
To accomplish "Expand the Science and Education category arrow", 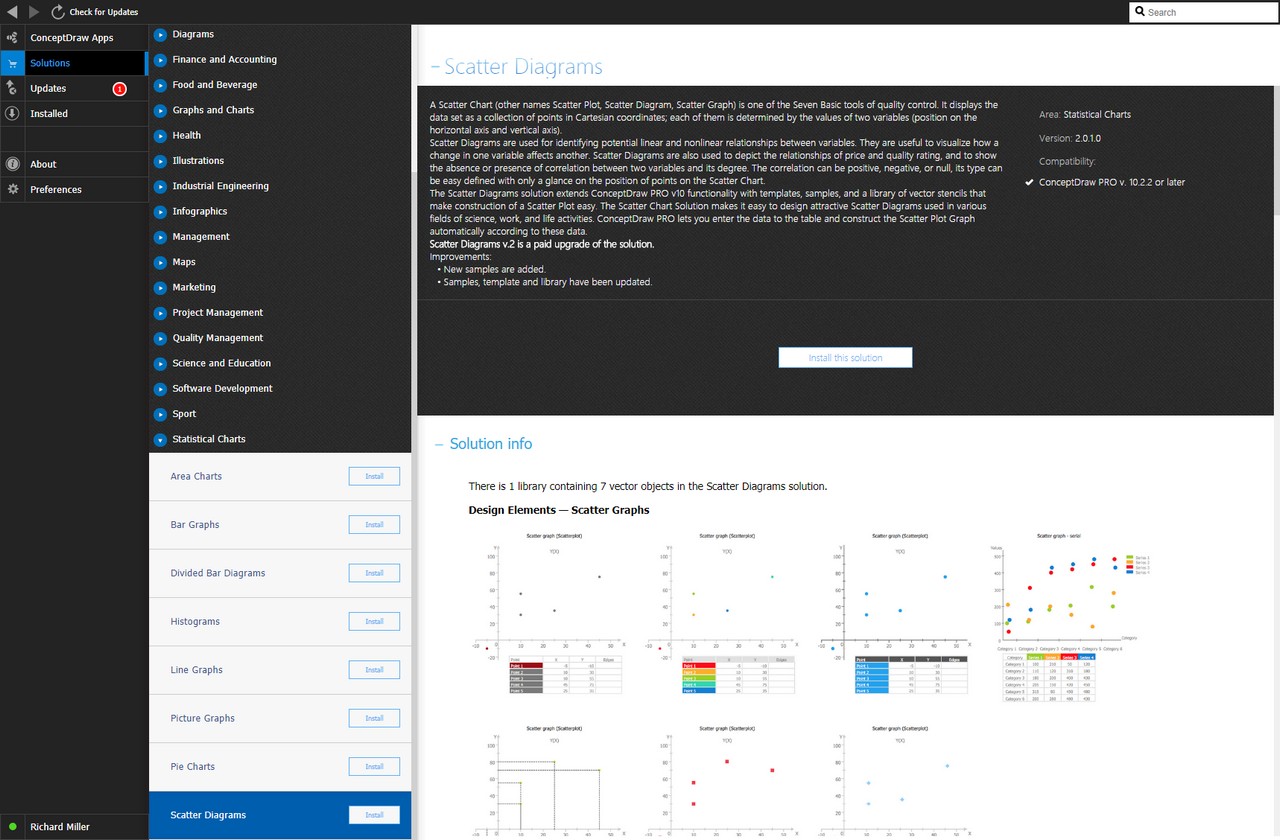I will [x=160, y=363].
